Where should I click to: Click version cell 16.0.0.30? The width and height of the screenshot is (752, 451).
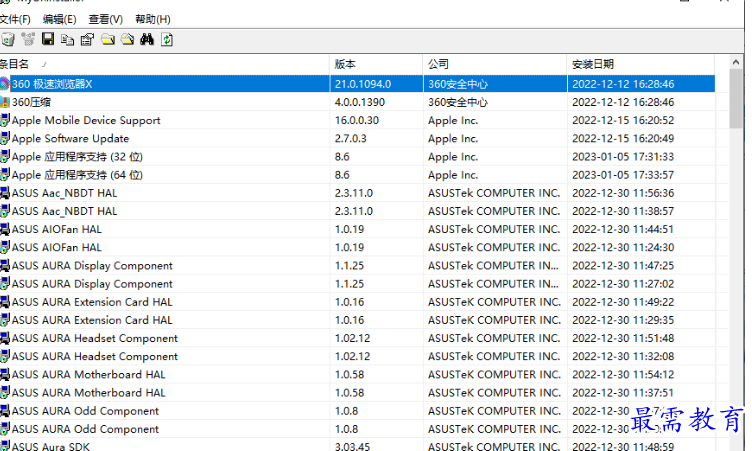(x=357, y=120)
